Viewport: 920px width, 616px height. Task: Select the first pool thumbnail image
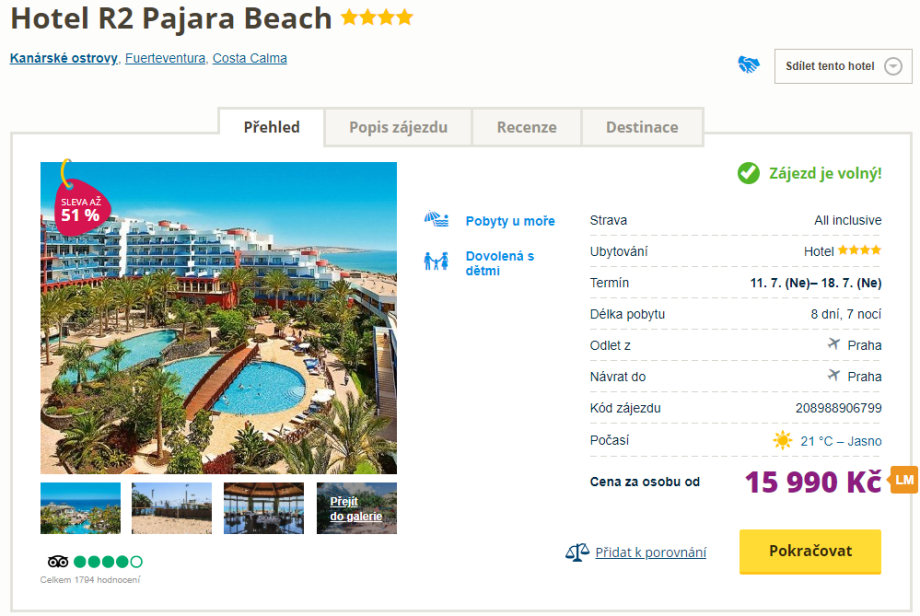coord(80,508)
